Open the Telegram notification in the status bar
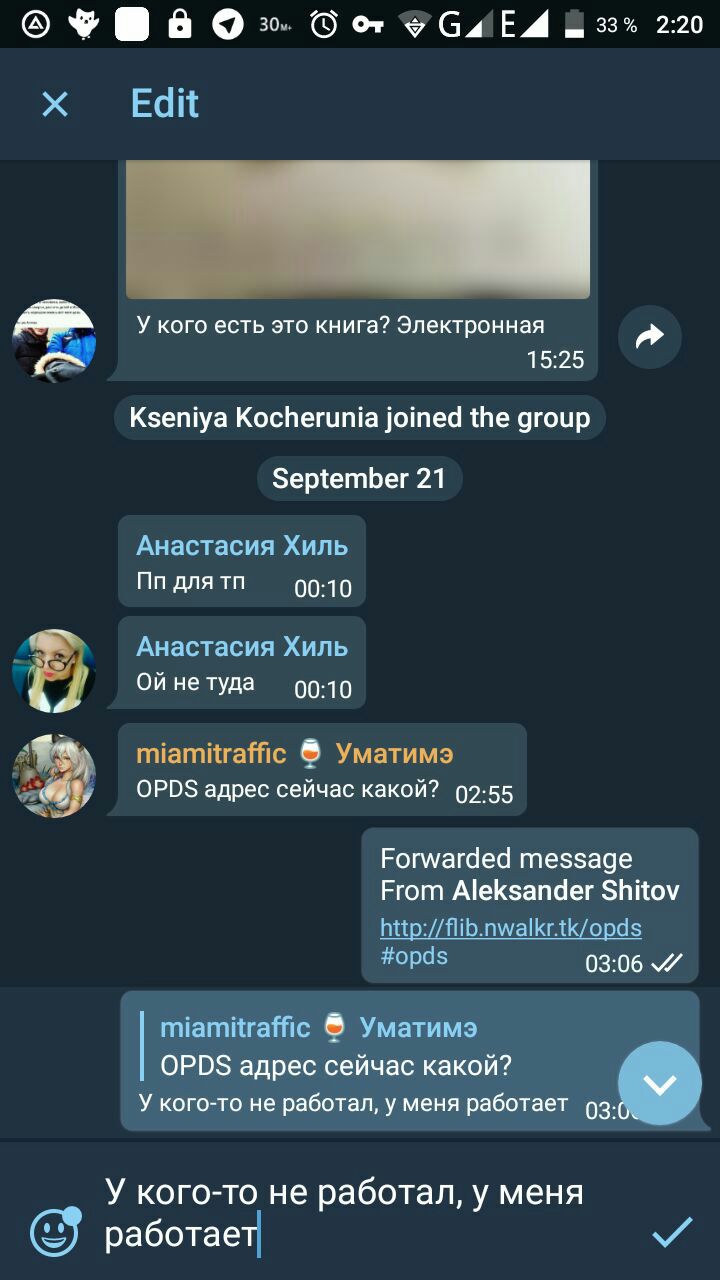The height and width of the screenshot is (1280, 720). click(x=227, y=25)
